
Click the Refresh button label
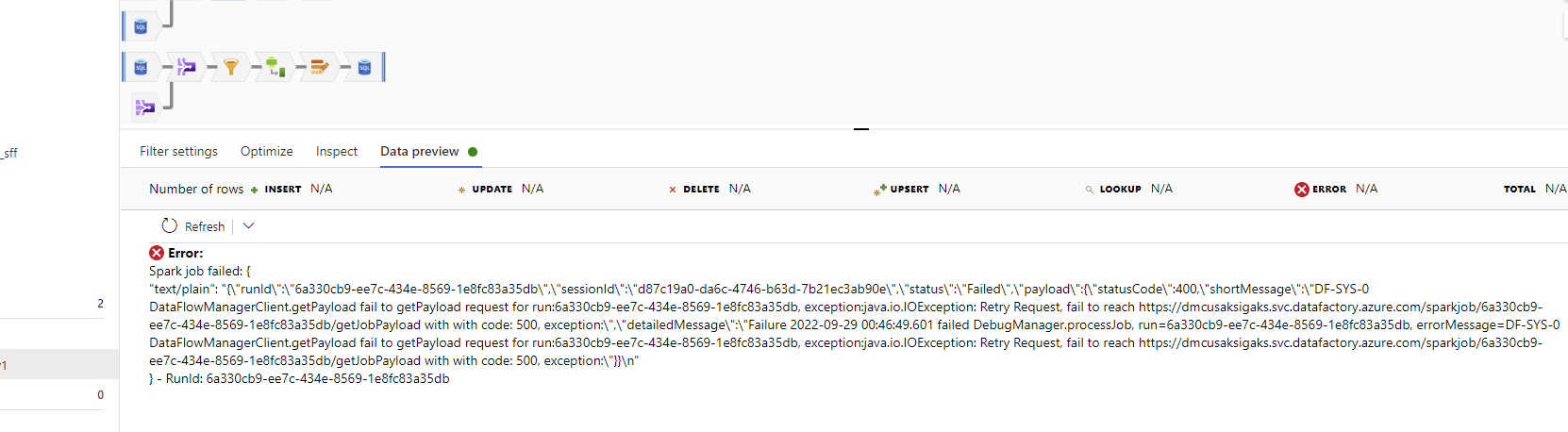[x=205, y=226]
